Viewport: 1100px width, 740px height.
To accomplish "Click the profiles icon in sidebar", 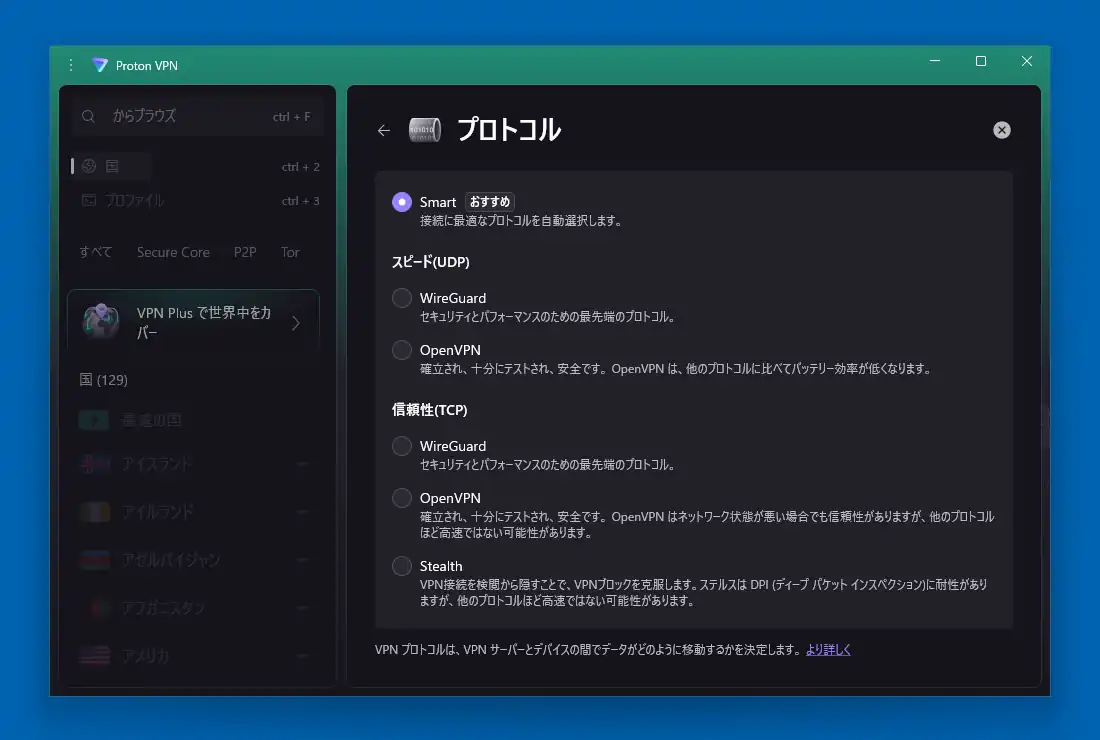I will click(x=89, y=200).
